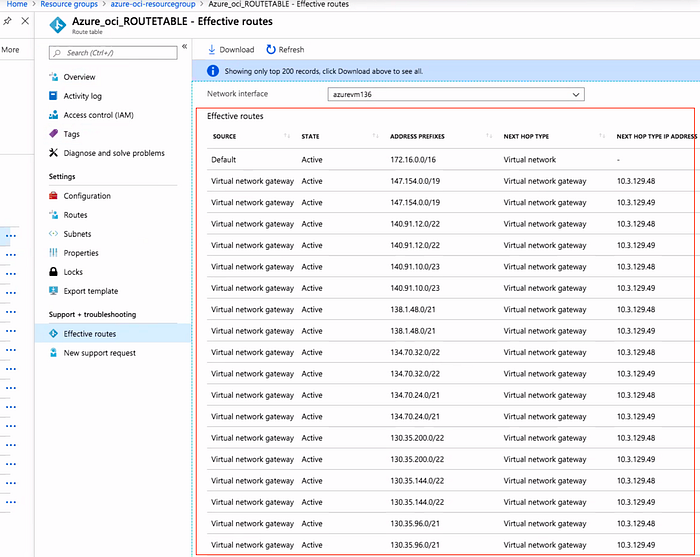Select Subnets under Settings
700x557 pixels.
pyautogui.click(x=77, y=234)
